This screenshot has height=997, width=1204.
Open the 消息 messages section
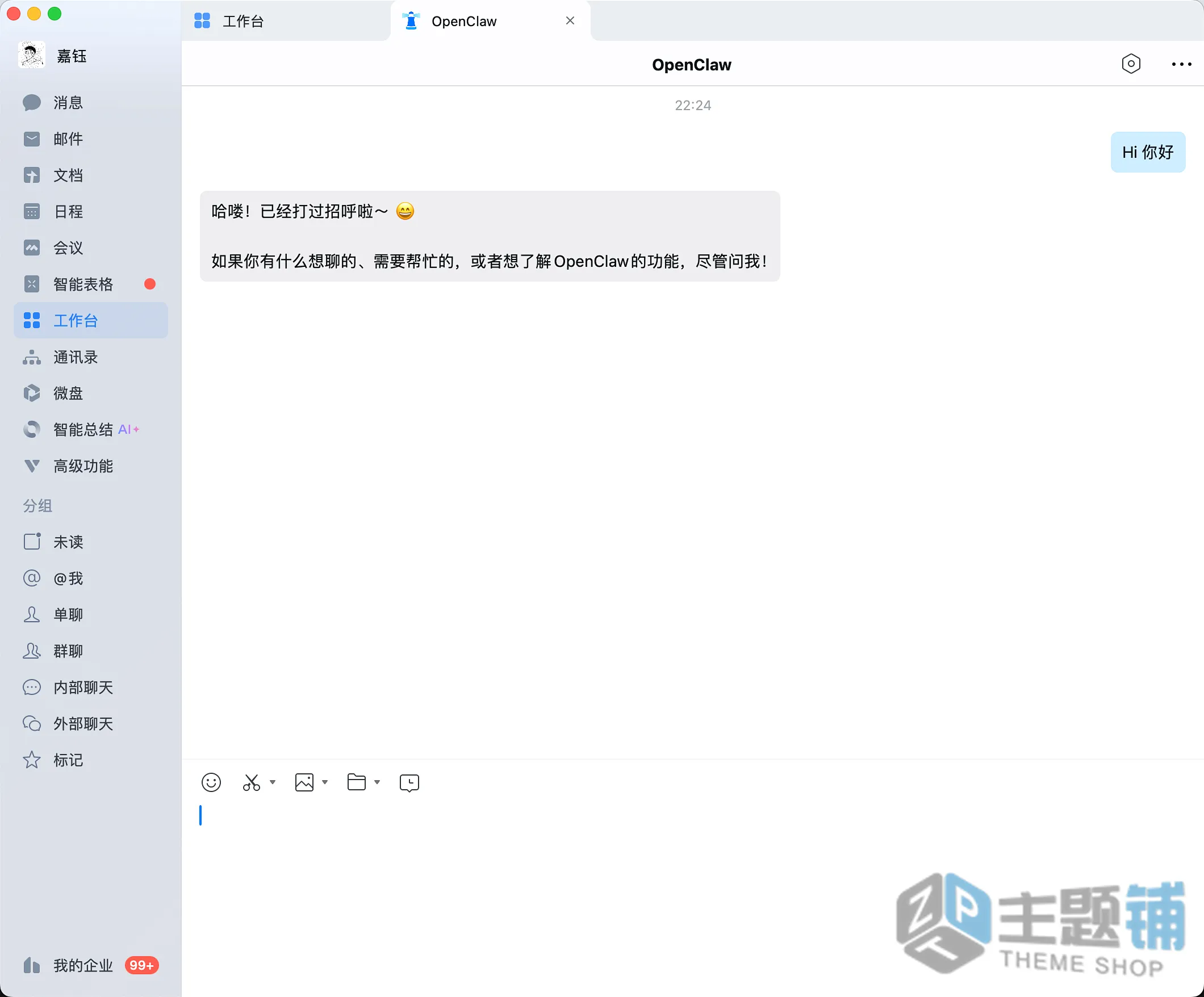click(91, 103)
